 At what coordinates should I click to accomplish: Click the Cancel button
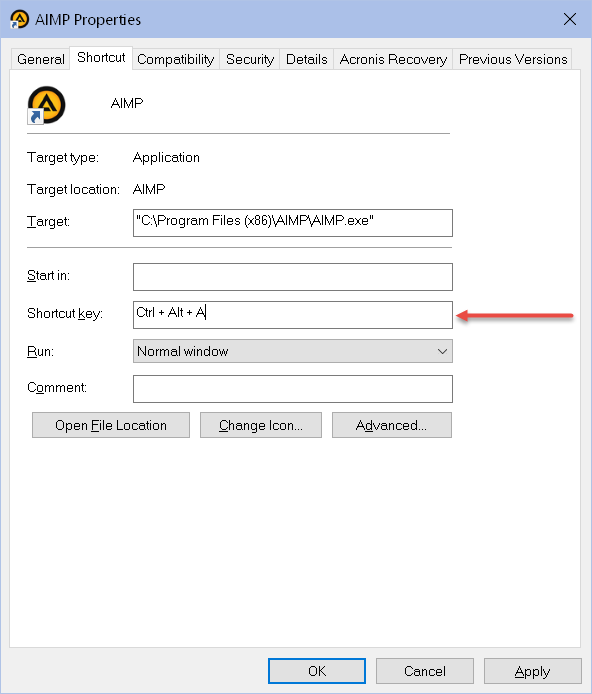click(x=425, y=671)
